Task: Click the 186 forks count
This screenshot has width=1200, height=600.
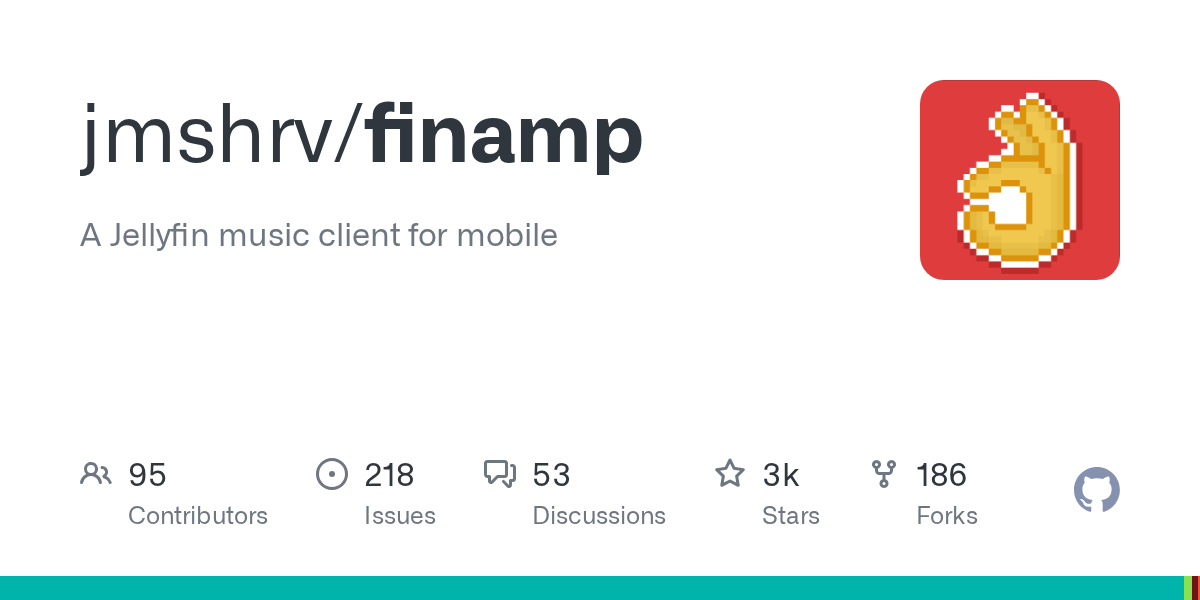Action: click(941, 475)
